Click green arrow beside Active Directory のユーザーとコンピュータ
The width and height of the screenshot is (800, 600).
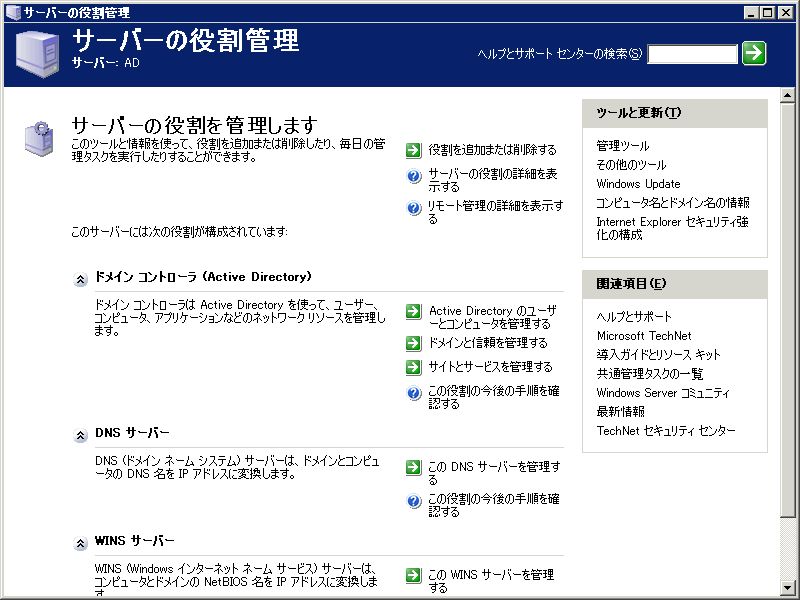click(x=414, y=311)
